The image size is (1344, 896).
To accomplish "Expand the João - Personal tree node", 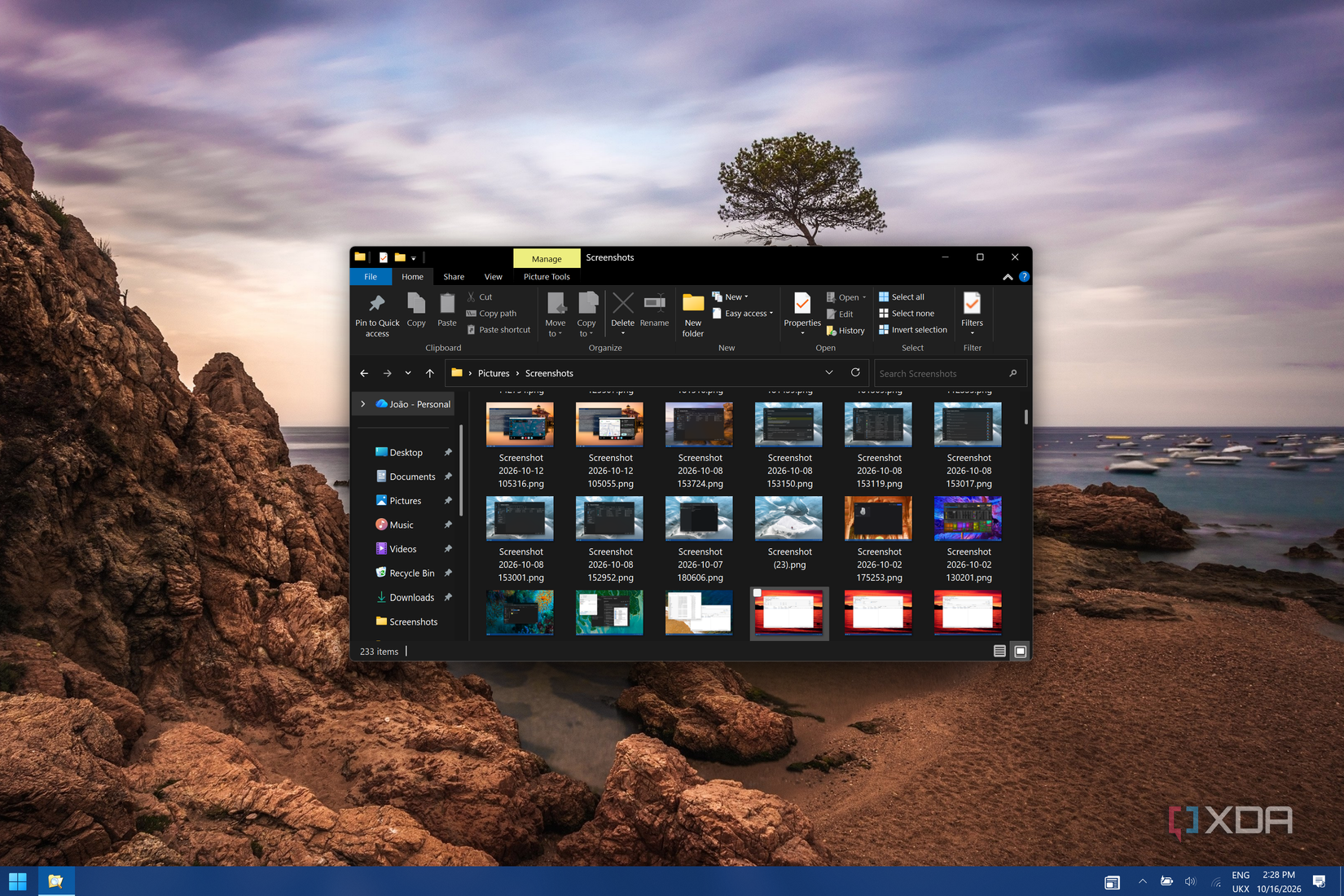I will coord(363,404).
